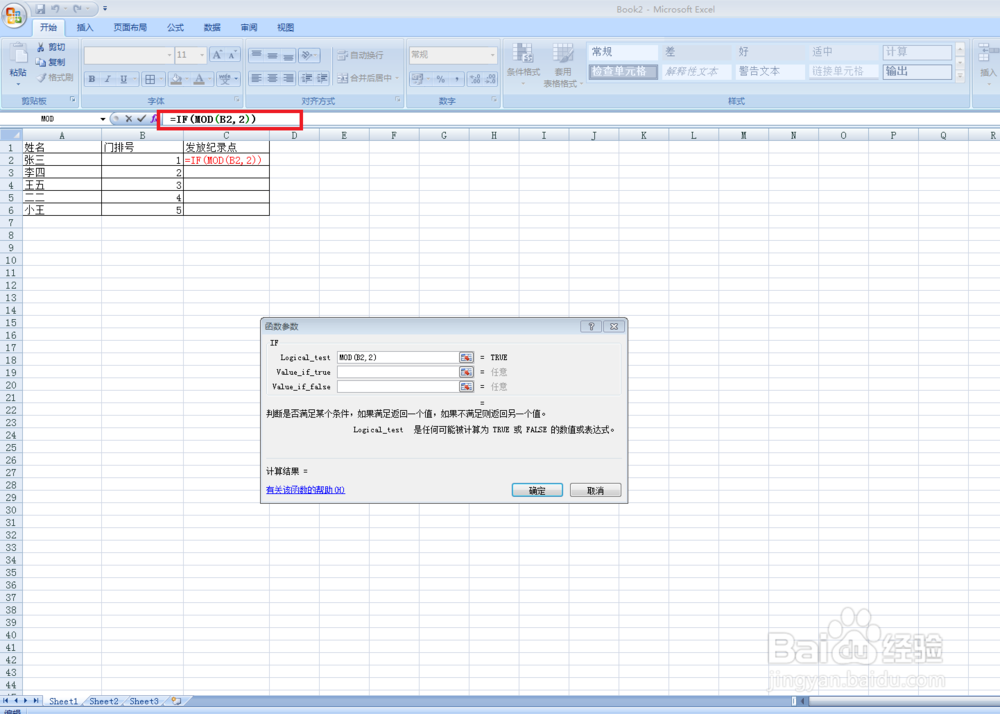Open the Insert (插入) cells dropdown
The height and width of the screenshot is (714, 1000).
(x=987, y=65)
